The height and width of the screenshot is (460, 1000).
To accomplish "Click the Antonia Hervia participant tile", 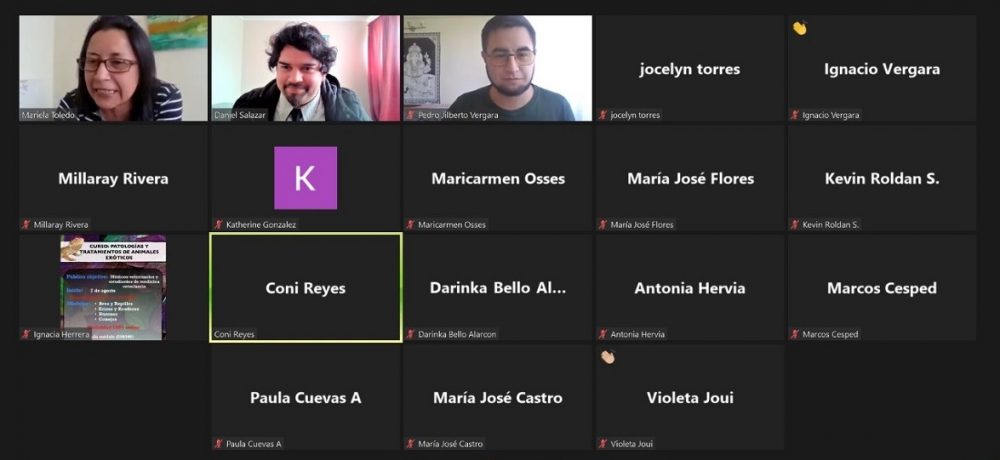I will (x=691, y=288).
